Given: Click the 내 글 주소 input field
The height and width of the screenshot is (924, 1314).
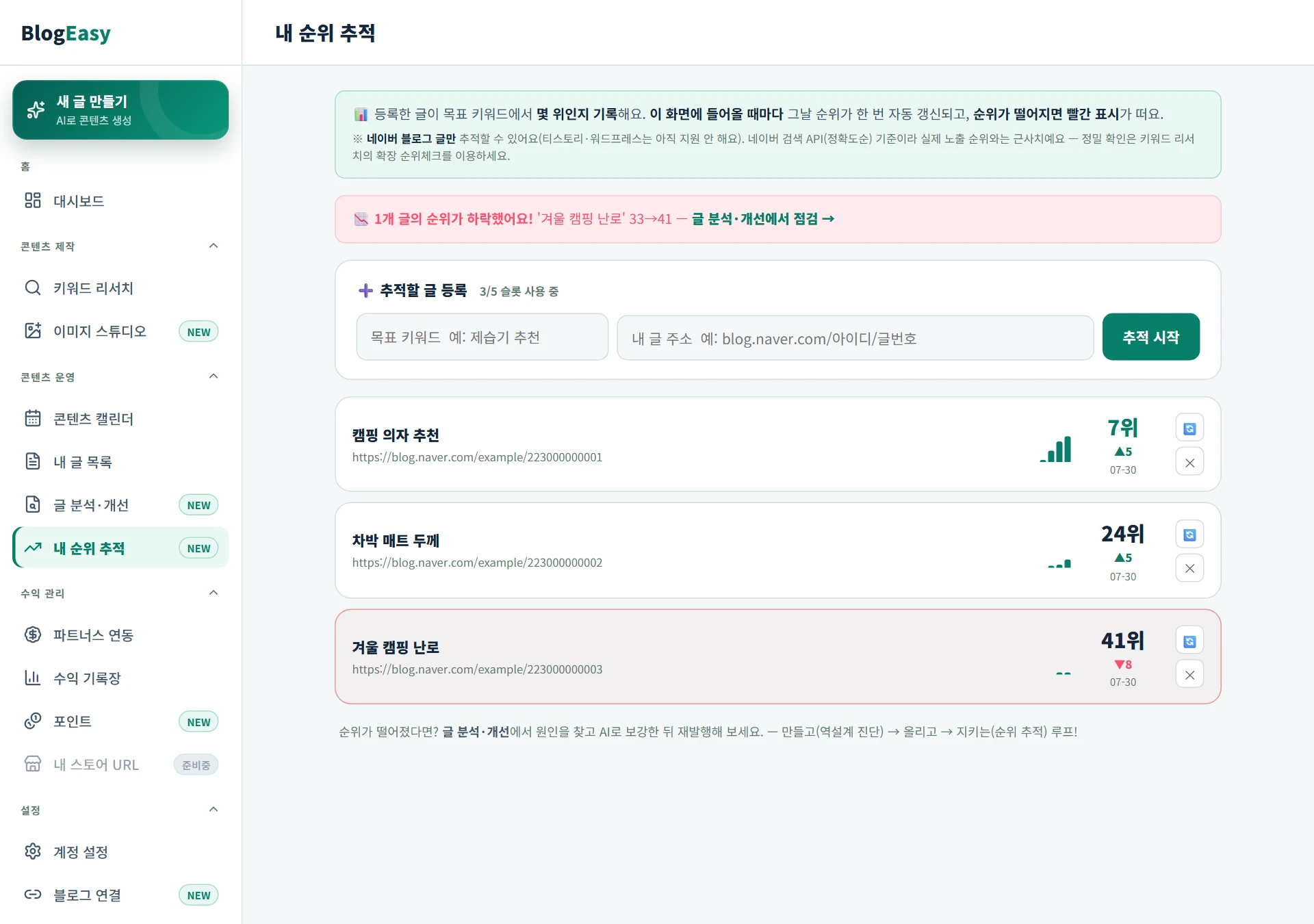Looking at the screenshot, I should [855, 337].
